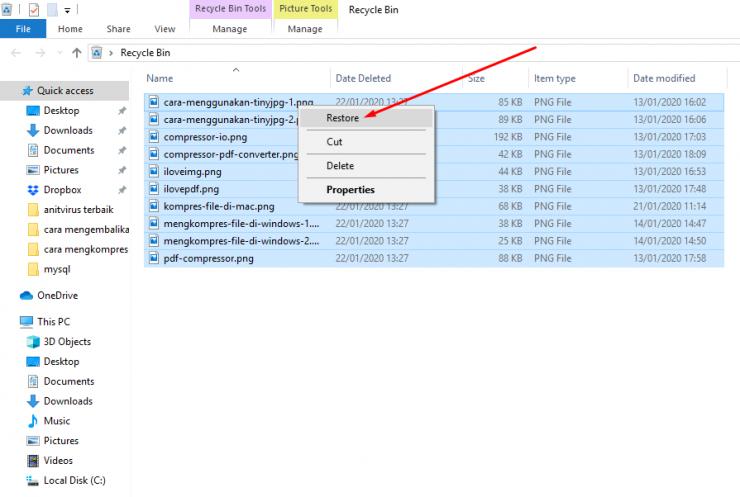The width and height of the screenshot is (740, 497).
Task: Expand the address bar path chevron
Action: coord(111,53)
